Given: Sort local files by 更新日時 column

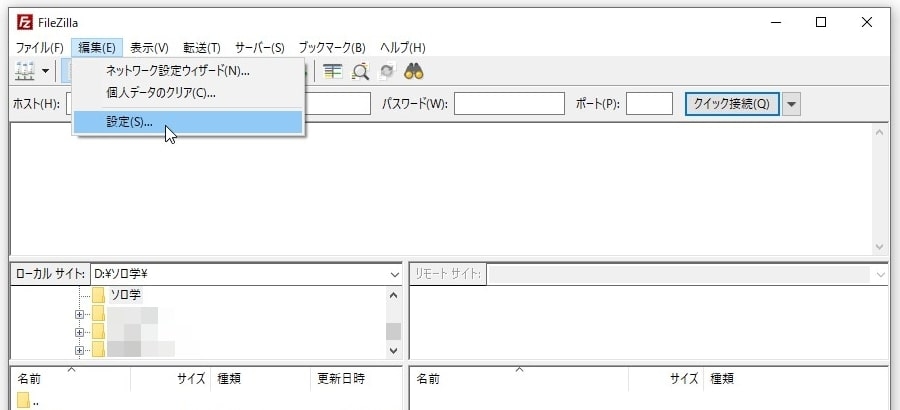Looking at the screenshot, I should 341,379.
